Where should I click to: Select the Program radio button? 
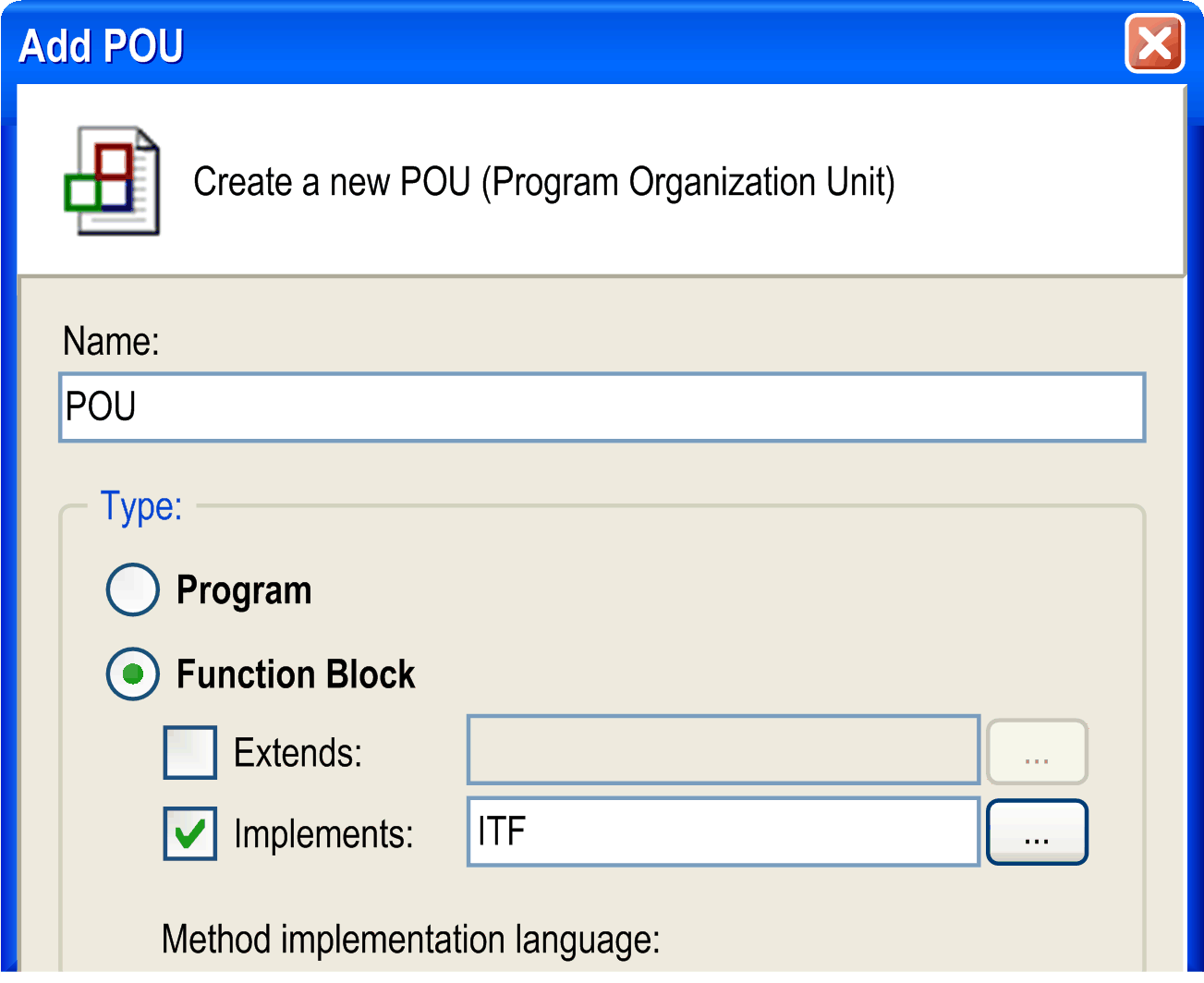point(133,589)
